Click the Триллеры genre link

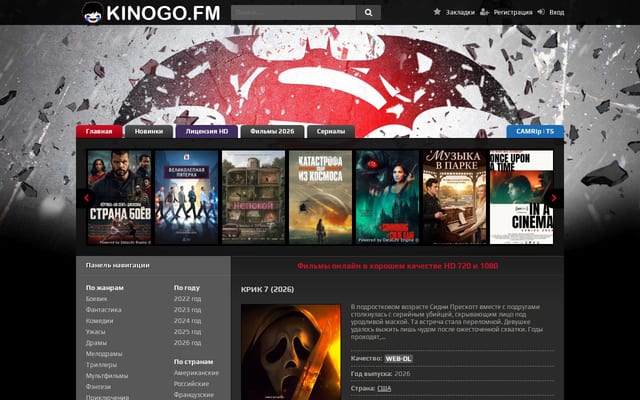click(x=101, y=365)
